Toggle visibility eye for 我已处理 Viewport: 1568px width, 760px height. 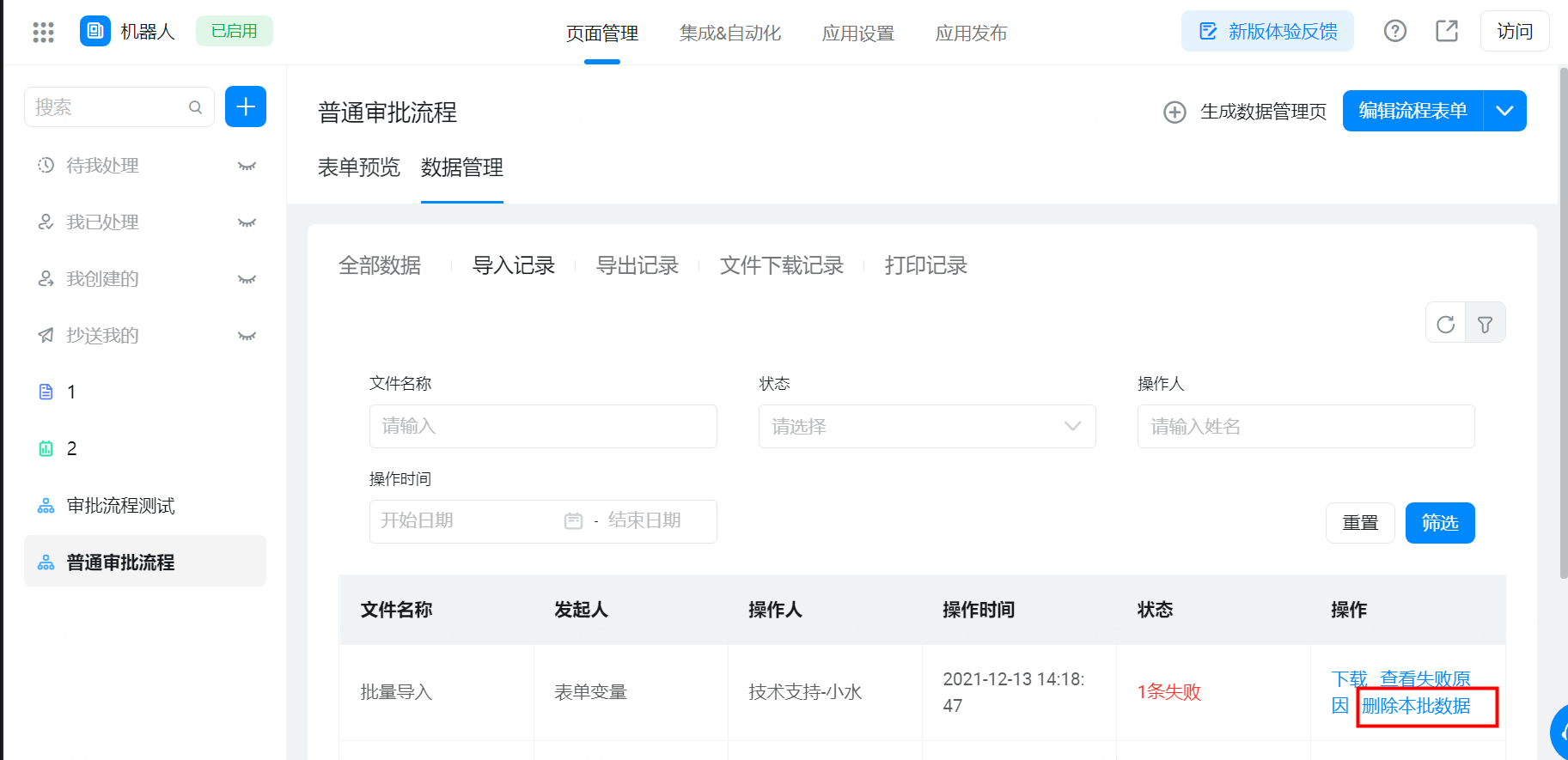coord(247,222)
